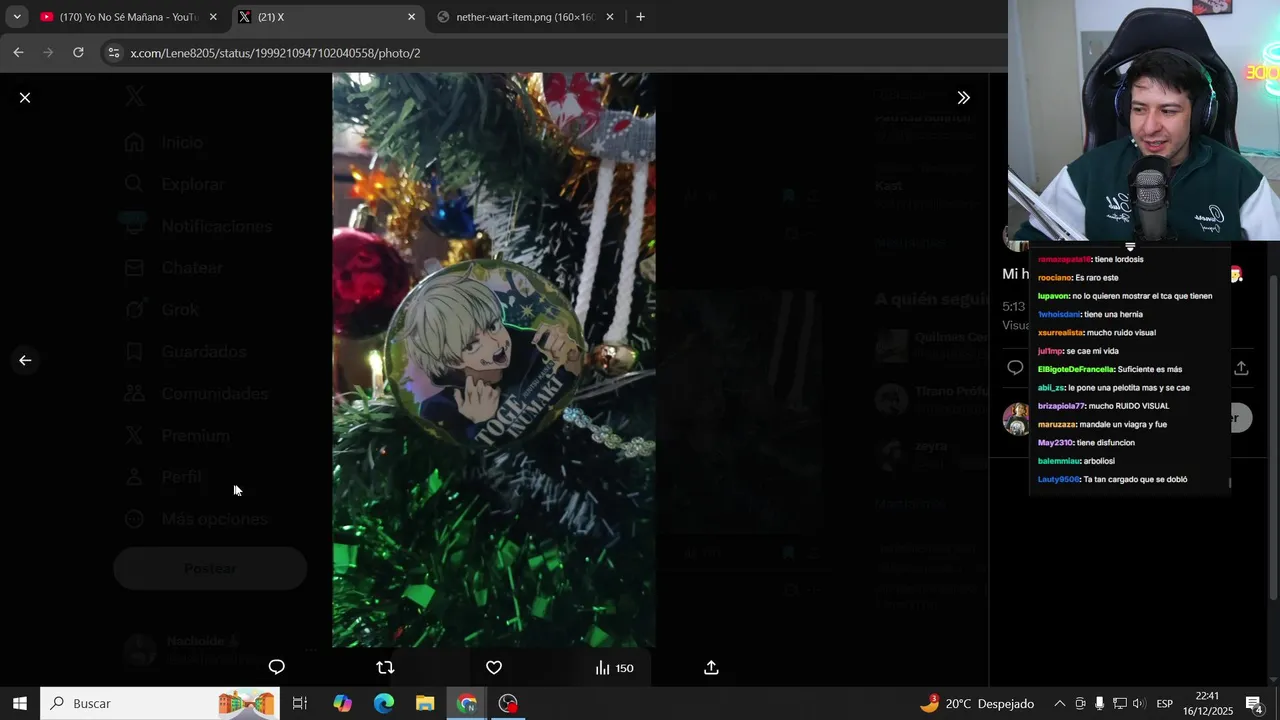Go to the previous photo with the left arrow

(25, 361)
